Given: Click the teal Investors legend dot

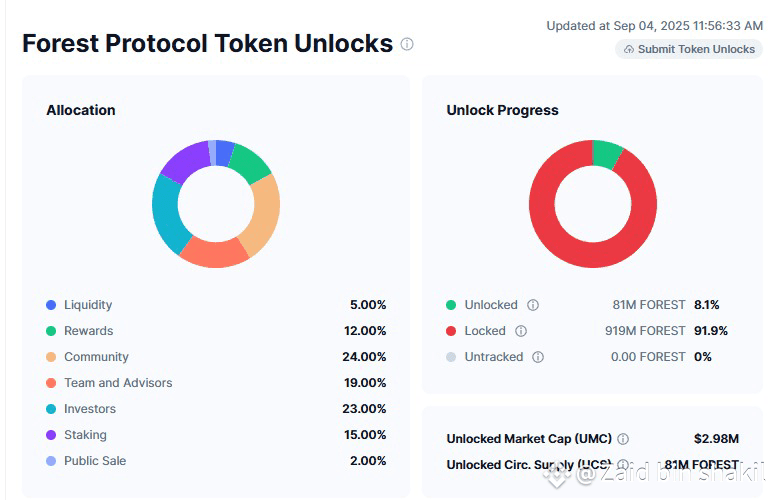Looking at the screenshot, I should coord(51,409).
